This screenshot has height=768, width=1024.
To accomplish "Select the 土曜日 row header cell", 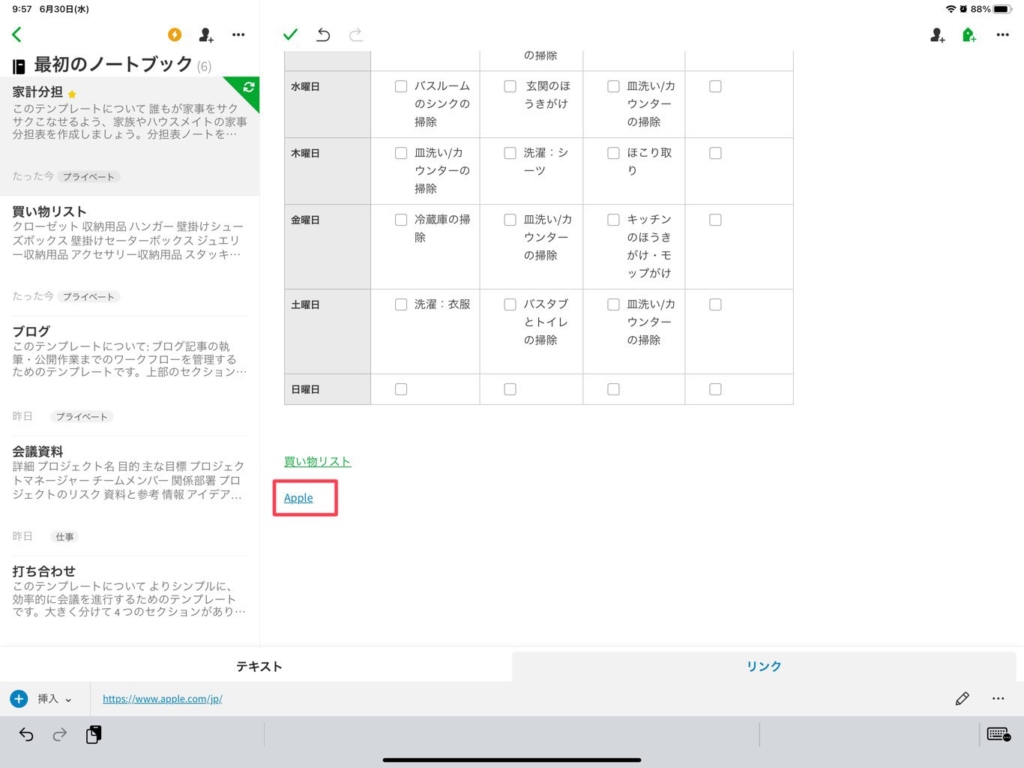I will click(x=327, y=331).
